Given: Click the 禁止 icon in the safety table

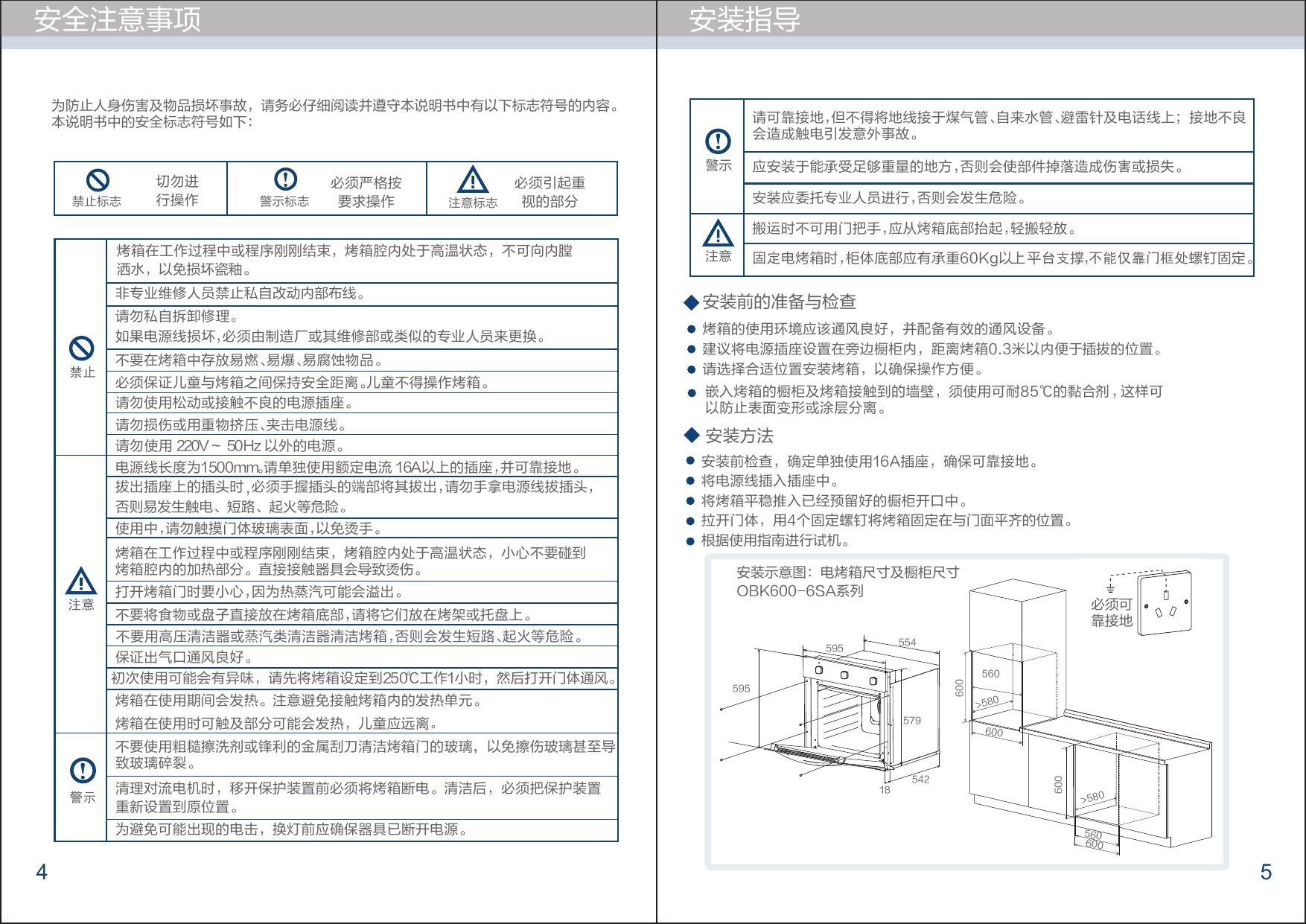Looking at the screenshot, I should tap(81, 348).
